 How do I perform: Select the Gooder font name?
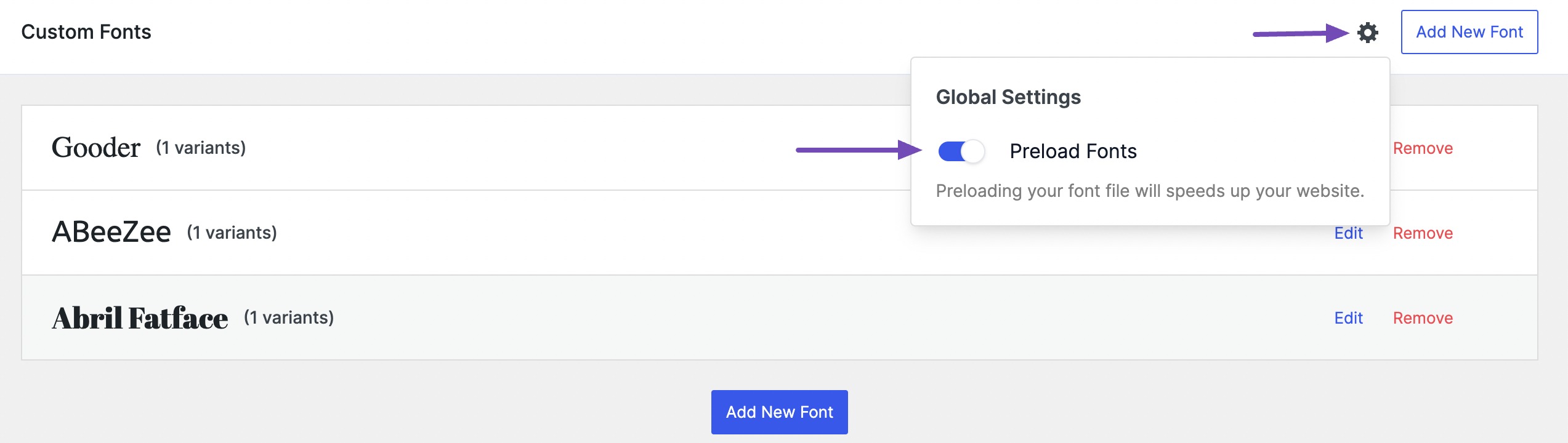tap(96, 148)
